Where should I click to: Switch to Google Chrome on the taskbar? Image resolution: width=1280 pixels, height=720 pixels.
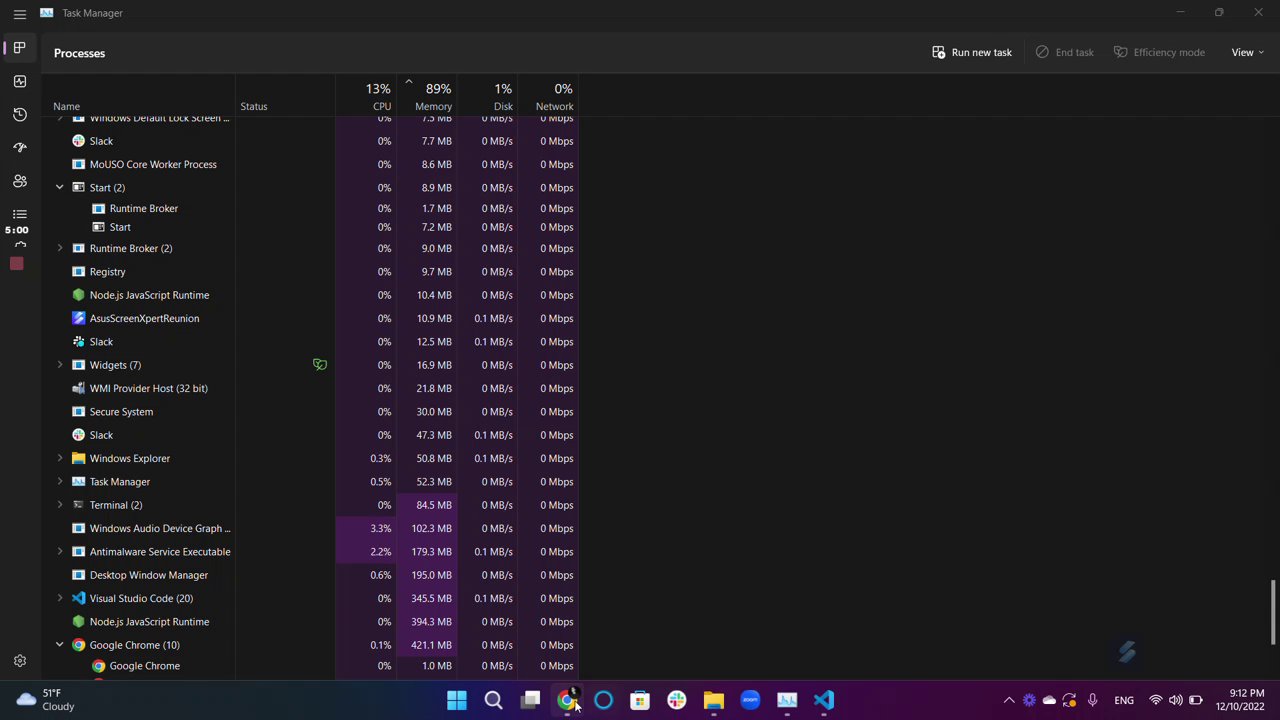click(567, 700)
